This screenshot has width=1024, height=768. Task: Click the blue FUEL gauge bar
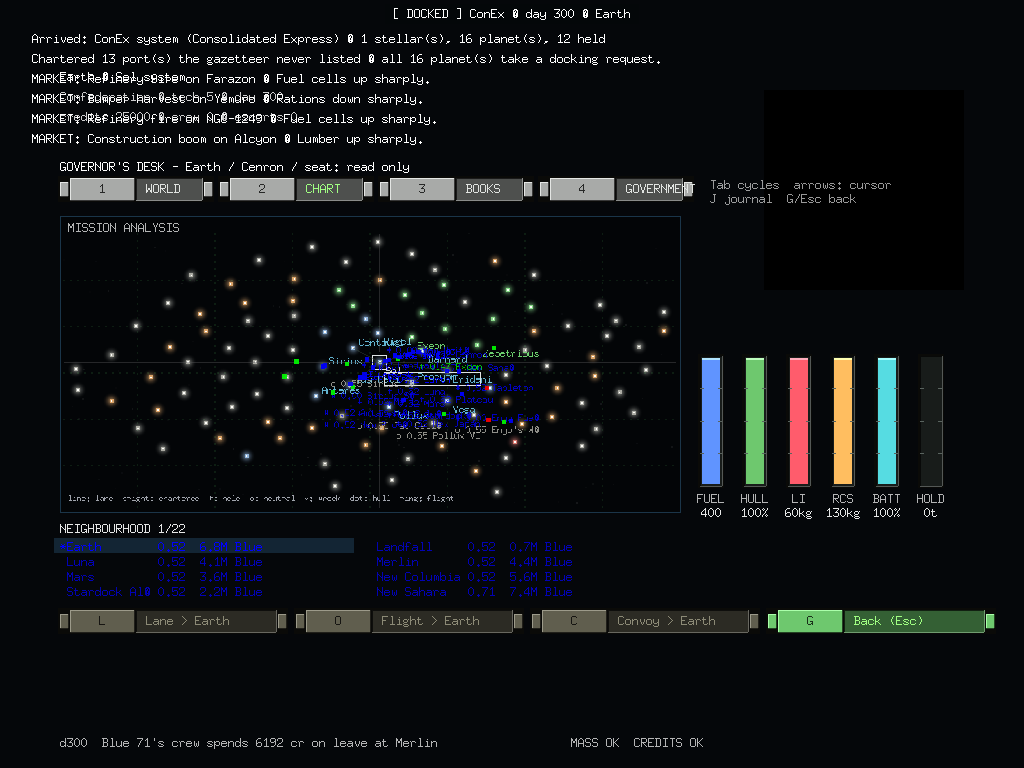(x=711, y=421)
